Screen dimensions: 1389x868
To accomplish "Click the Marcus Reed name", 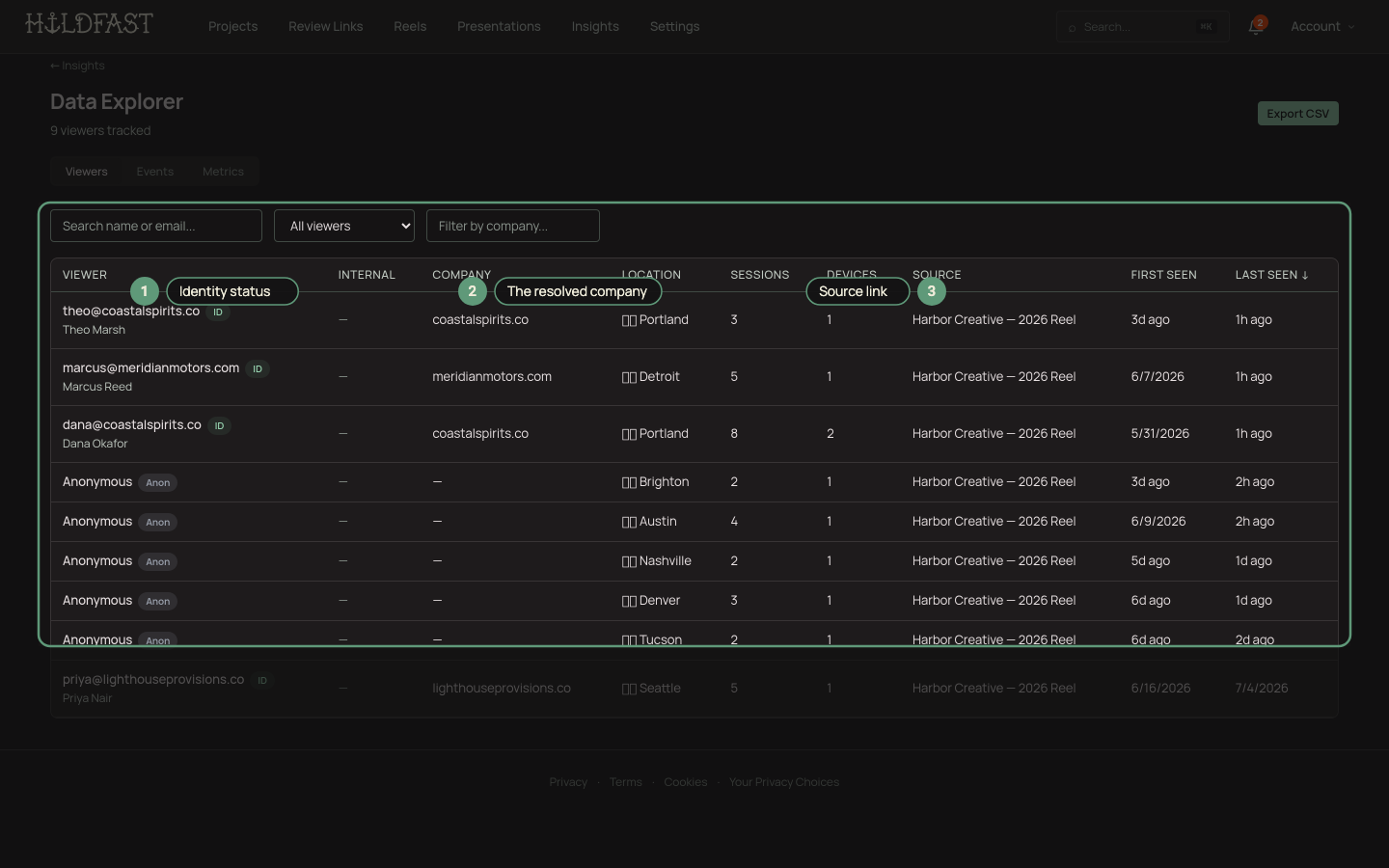I will (97, 387).
